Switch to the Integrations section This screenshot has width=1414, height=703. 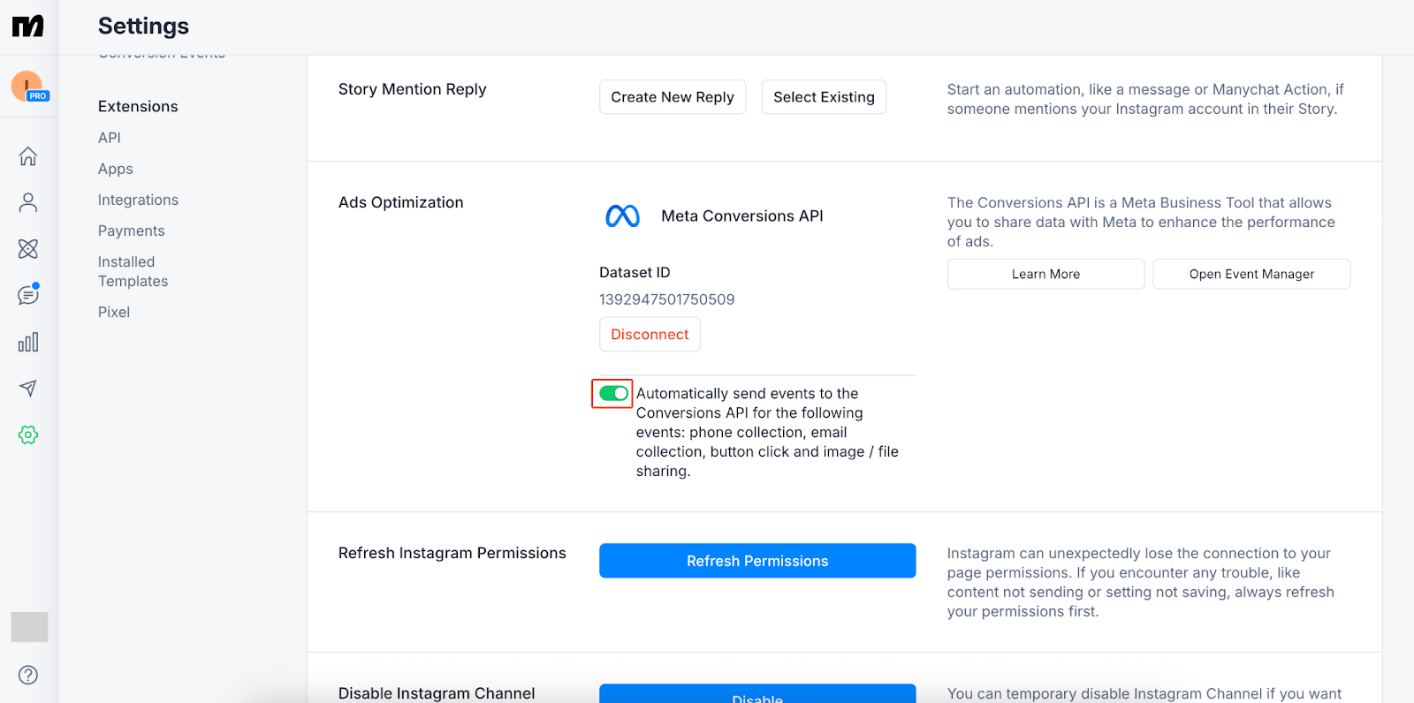[138, 199]
